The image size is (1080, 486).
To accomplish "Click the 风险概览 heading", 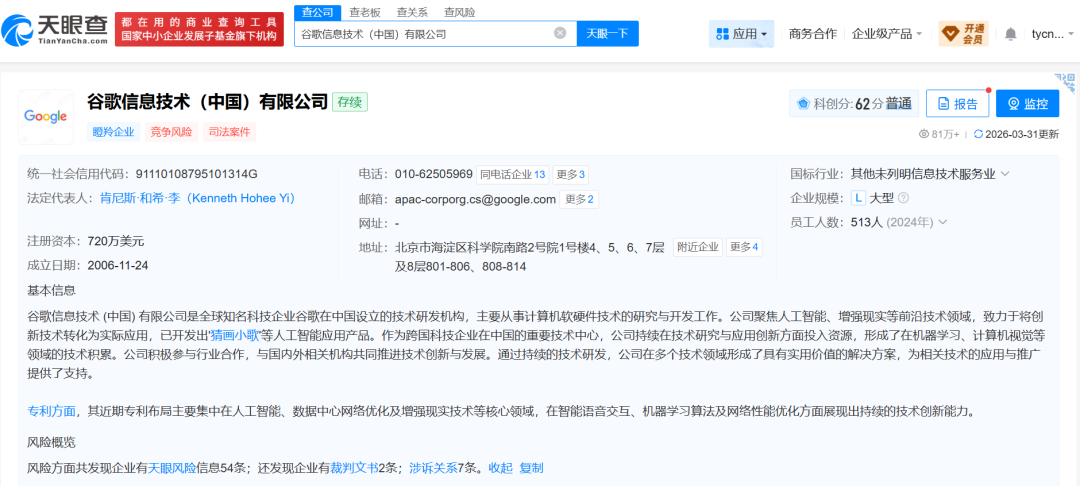I will 51,441.
